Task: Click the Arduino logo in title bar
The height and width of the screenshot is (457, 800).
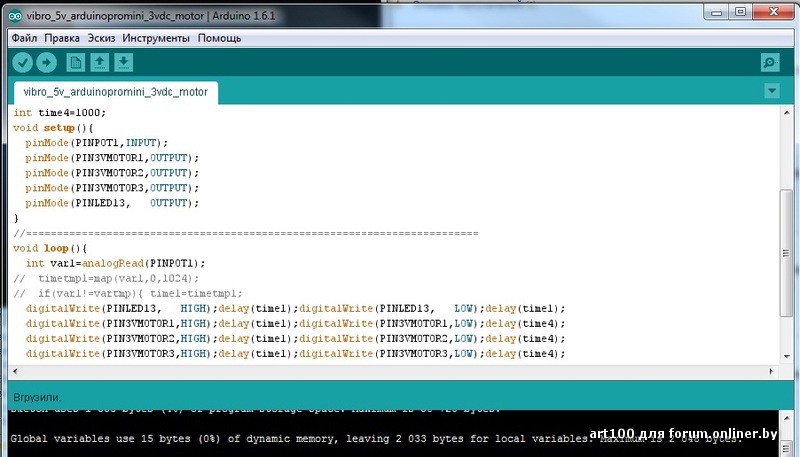Action: click(x=15, y=16)
